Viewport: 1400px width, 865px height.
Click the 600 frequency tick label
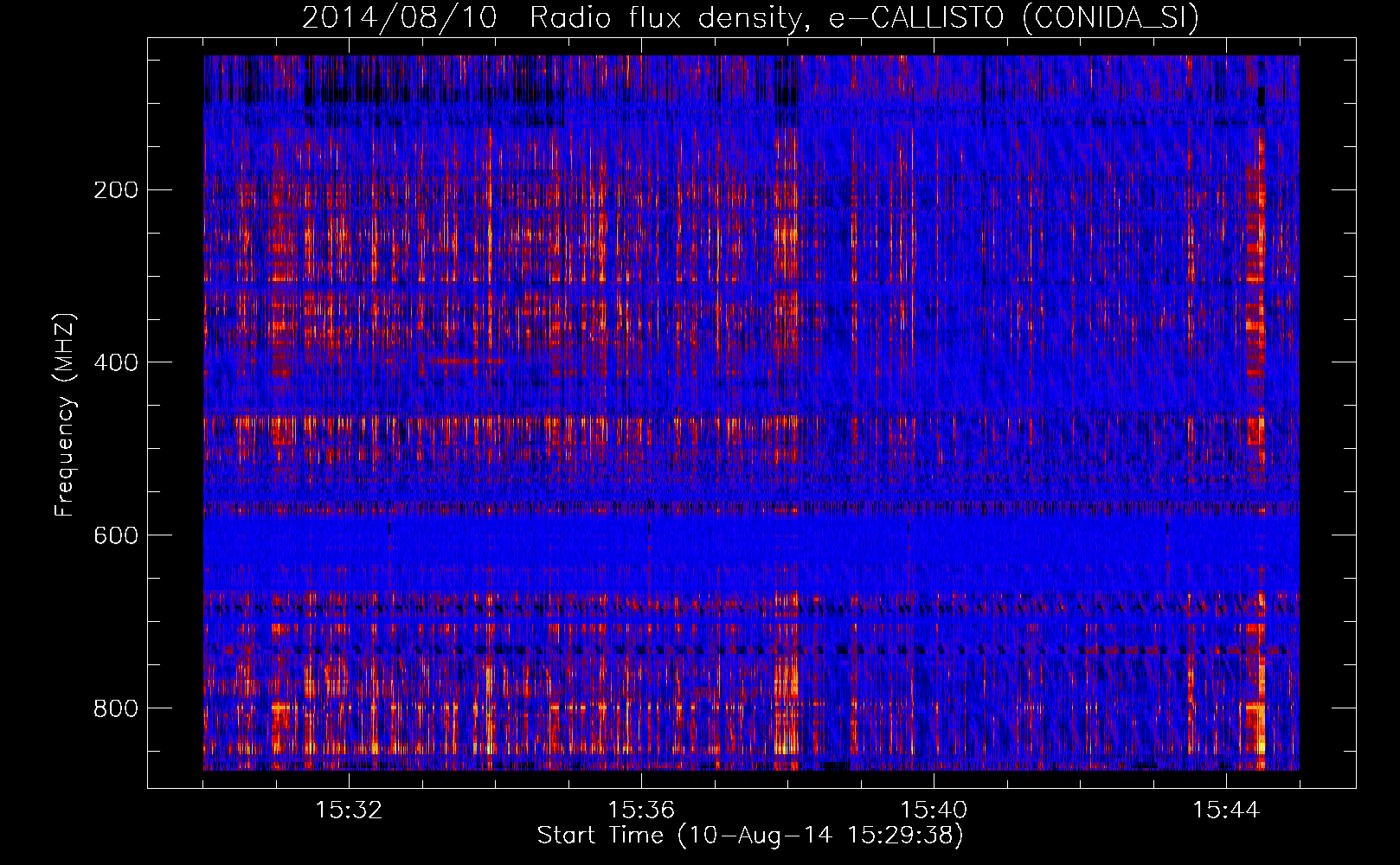115,535
